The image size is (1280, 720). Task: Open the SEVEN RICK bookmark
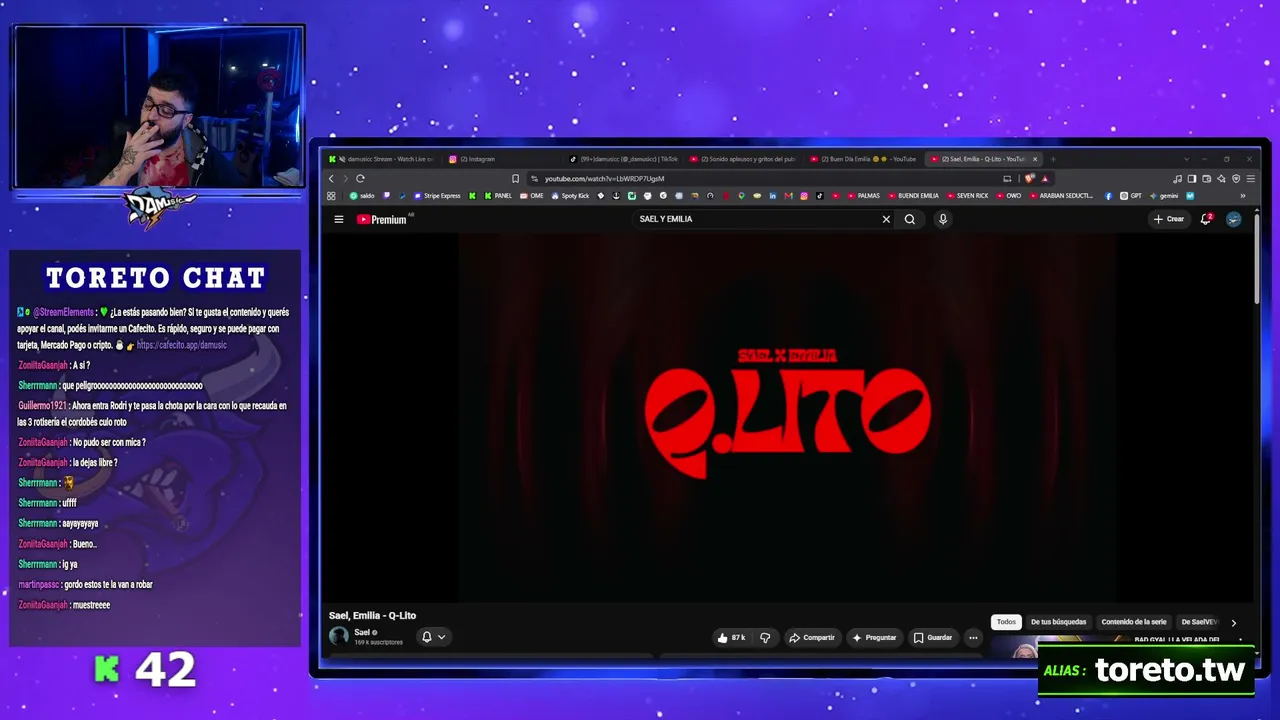(967, 196)
